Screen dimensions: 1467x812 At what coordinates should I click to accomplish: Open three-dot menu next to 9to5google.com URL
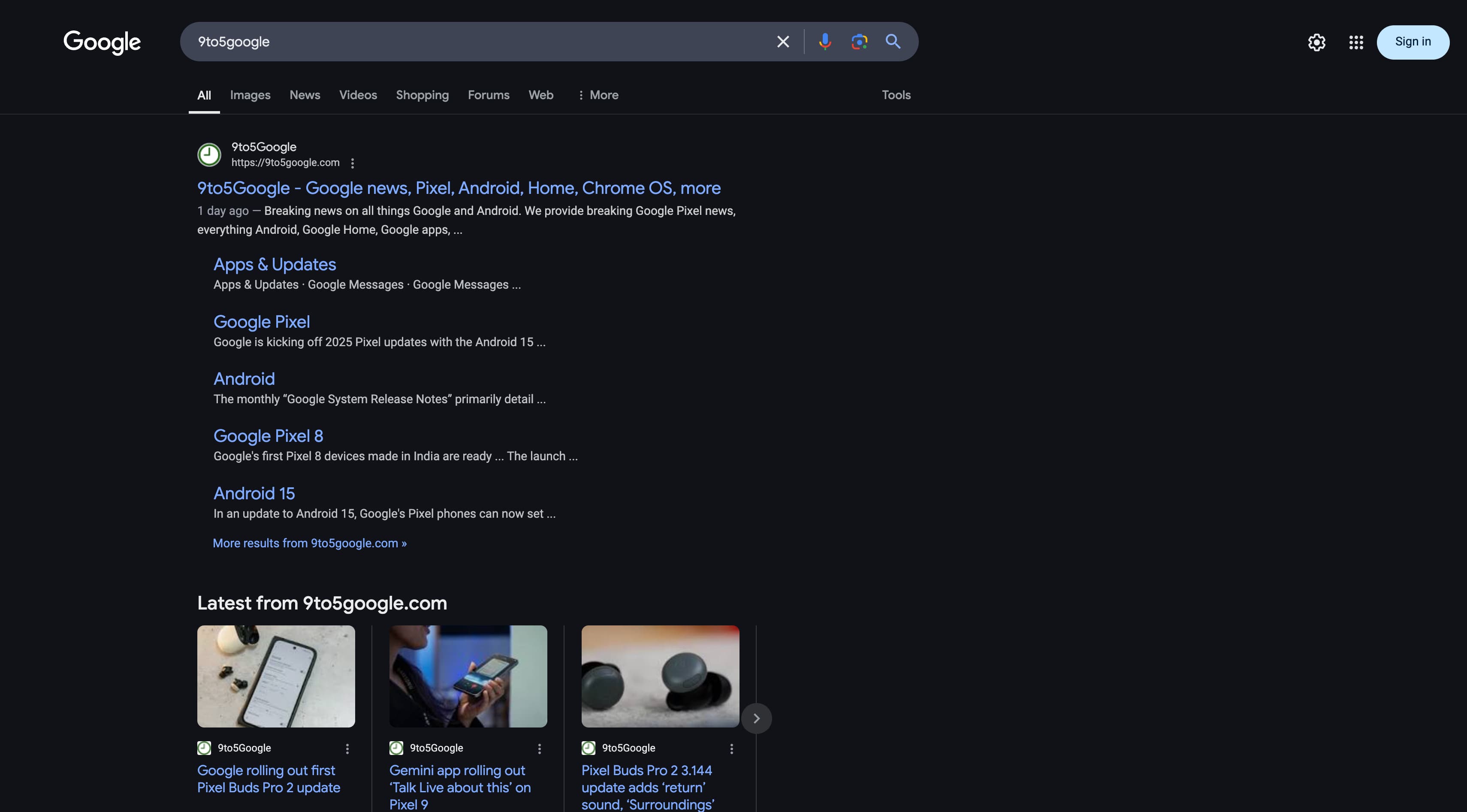353,163
